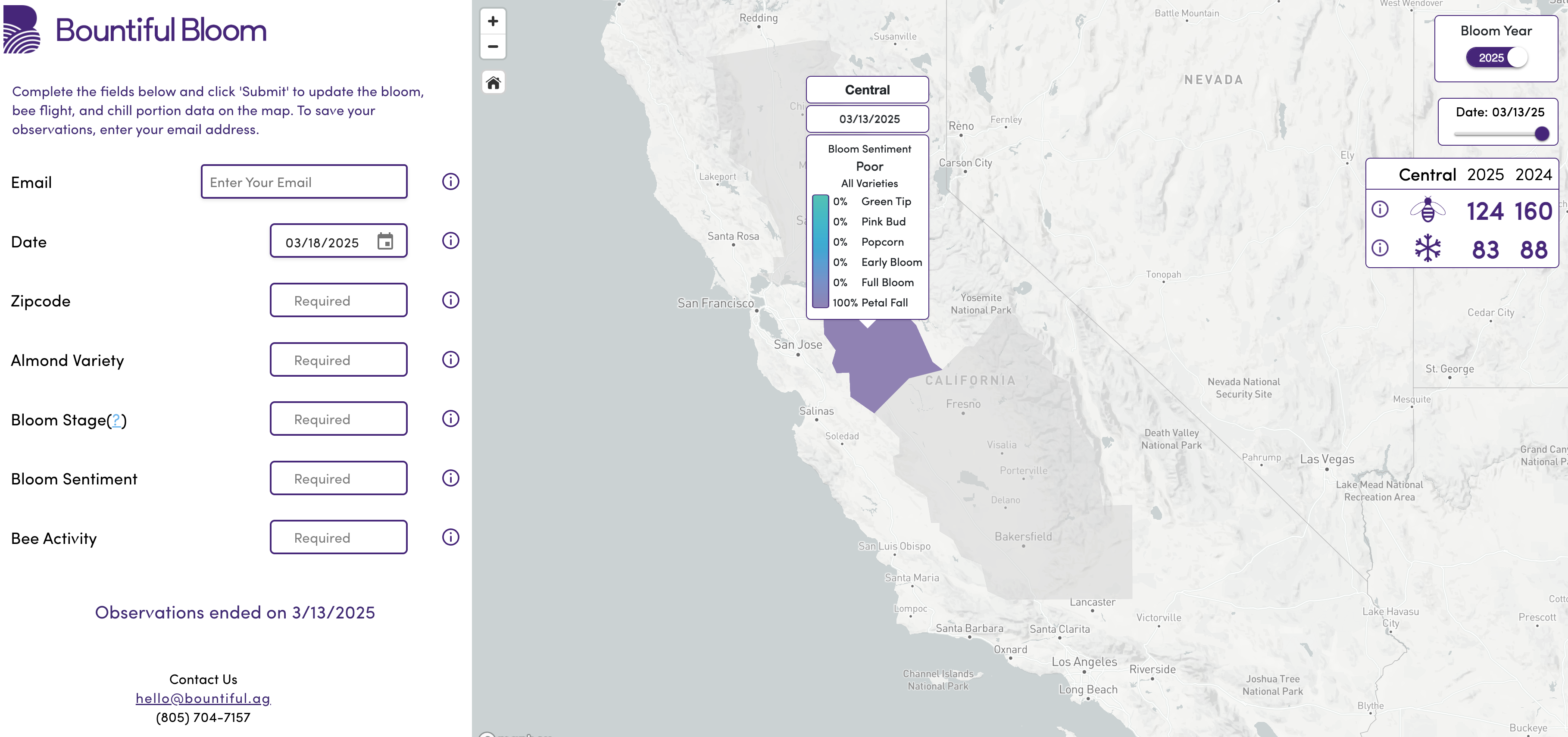The image size is (1568, 737).
Task: Open the Bloom Sentiment dropdown
Action: pos(338,478)
